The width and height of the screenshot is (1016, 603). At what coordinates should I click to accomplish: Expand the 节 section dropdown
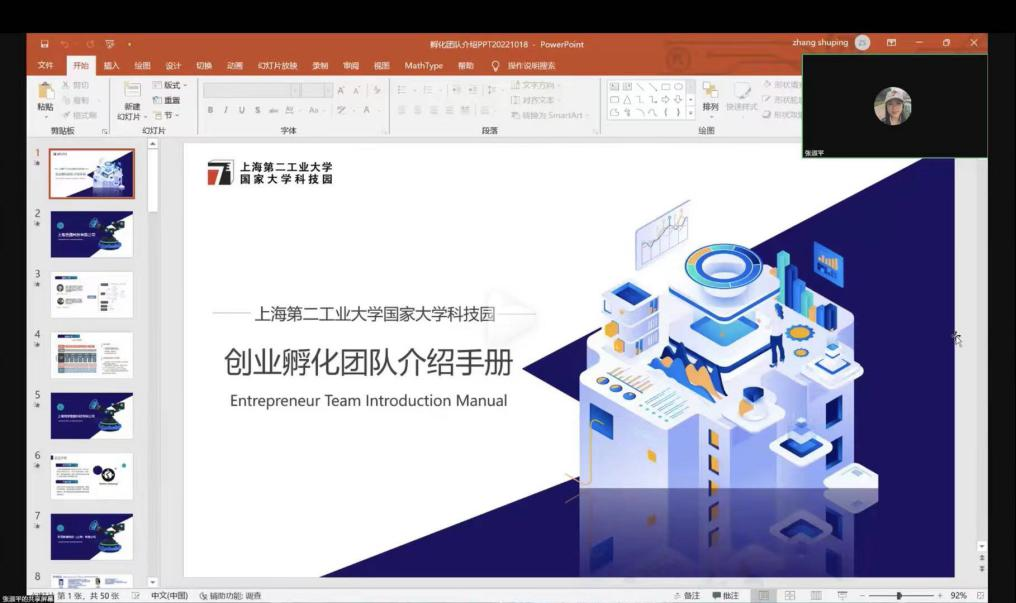coord(166,115)
